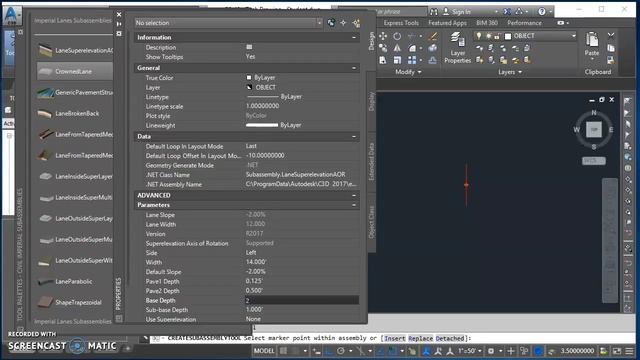The width and height of the screenshot is (640, 360).
Task: Click the Replace command-line option
Action: point(420,338)
